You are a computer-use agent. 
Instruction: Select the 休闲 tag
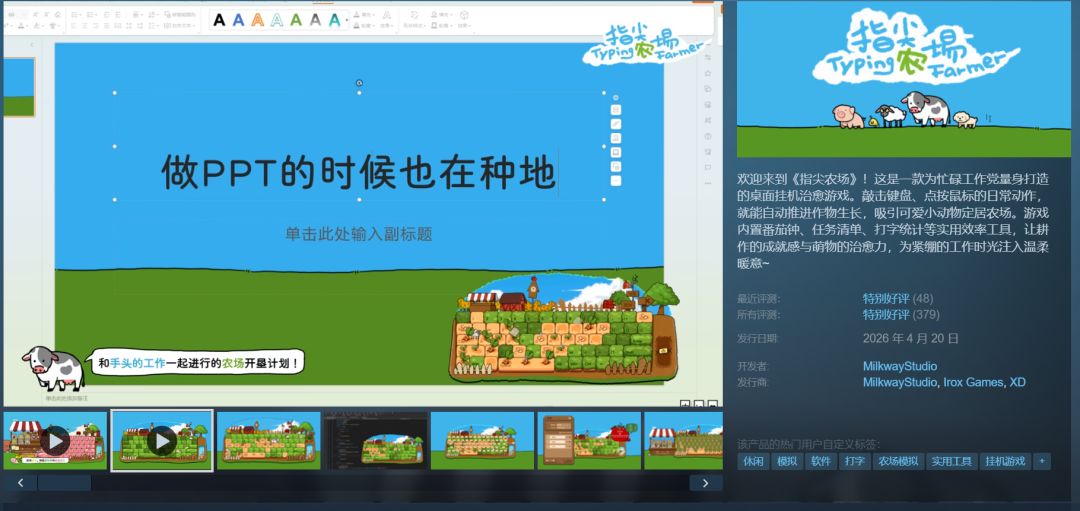coord(753,461)
